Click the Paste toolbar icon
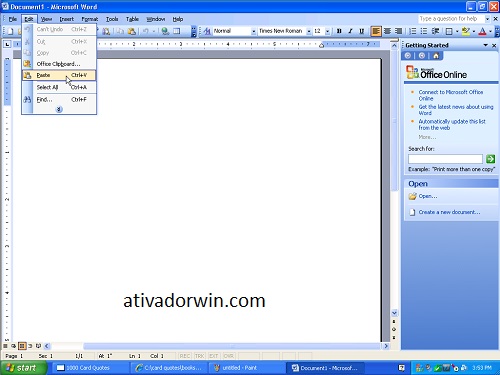This screenshot has width=500, height=375. point(132,31)
